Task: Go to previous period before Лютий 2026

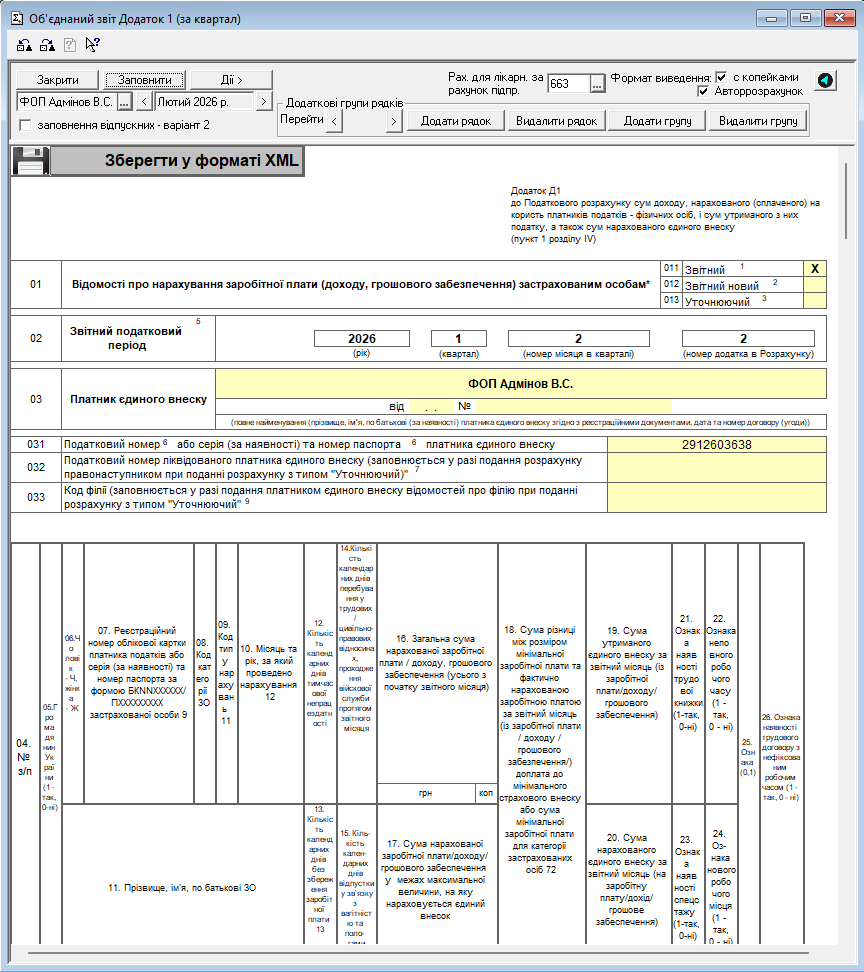Action: pos(143,101)
